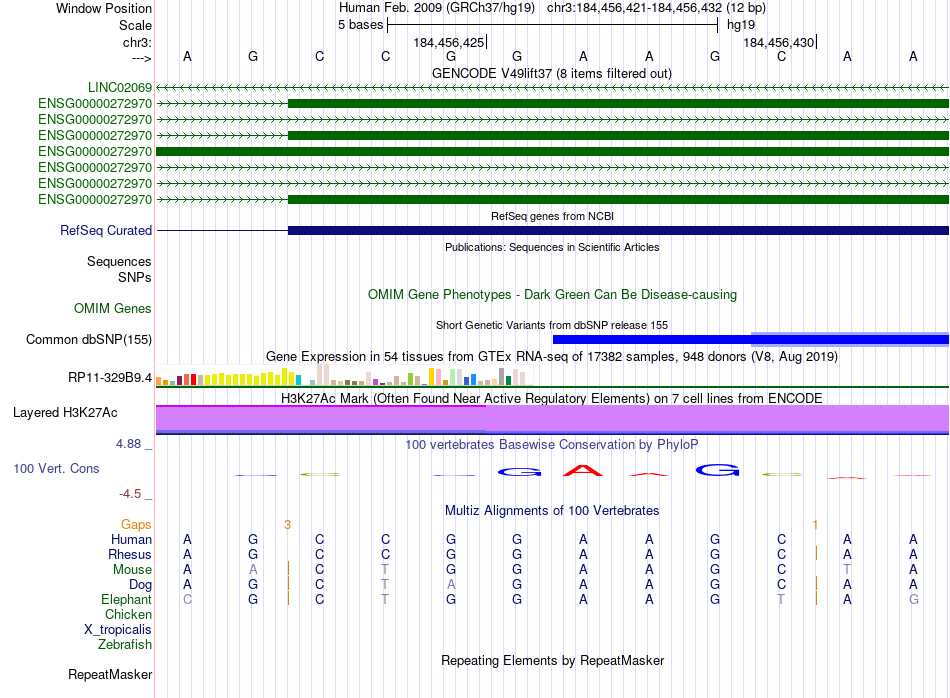Click the 4.88 conservation maximum value
The width and height of the screenshot is (950, 698).
point(128,444)
